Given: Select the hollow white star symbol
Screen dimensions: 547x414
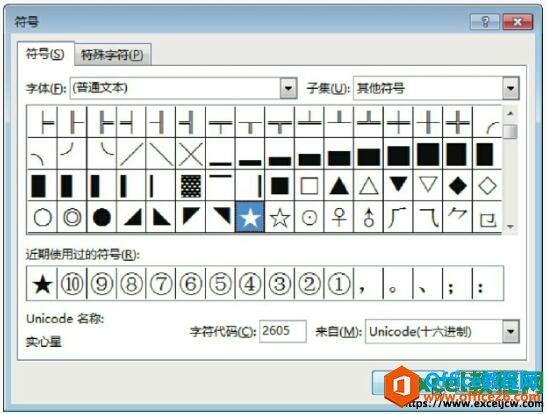Looking at the screenshot, I should pyautogui.click(x=280, y=217).
